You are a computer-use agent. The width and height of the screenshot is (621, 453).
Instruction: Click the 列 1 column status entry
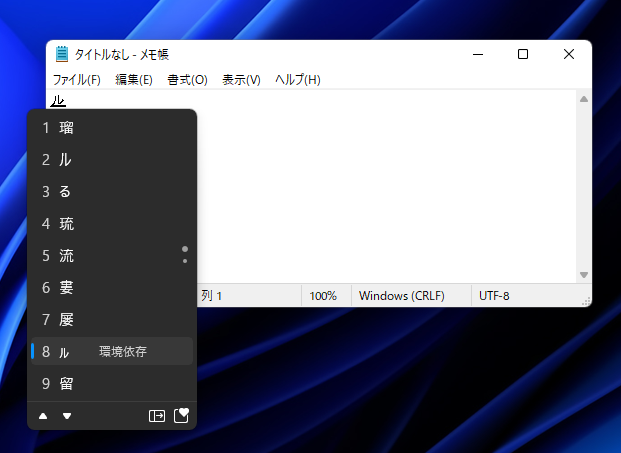coord(211,296)
